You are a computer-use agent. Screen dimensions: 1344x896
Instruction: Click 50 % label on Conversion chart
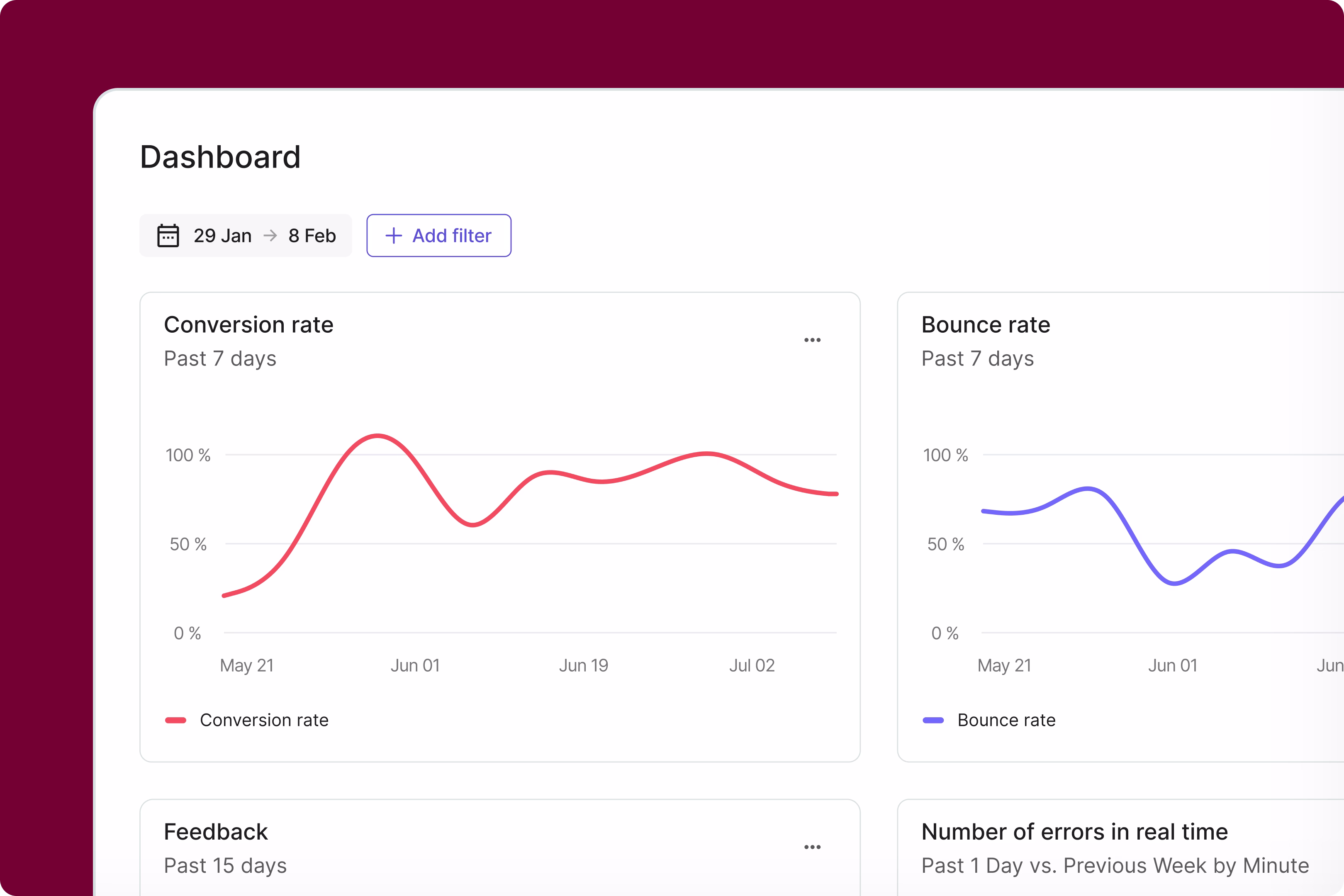188,545
